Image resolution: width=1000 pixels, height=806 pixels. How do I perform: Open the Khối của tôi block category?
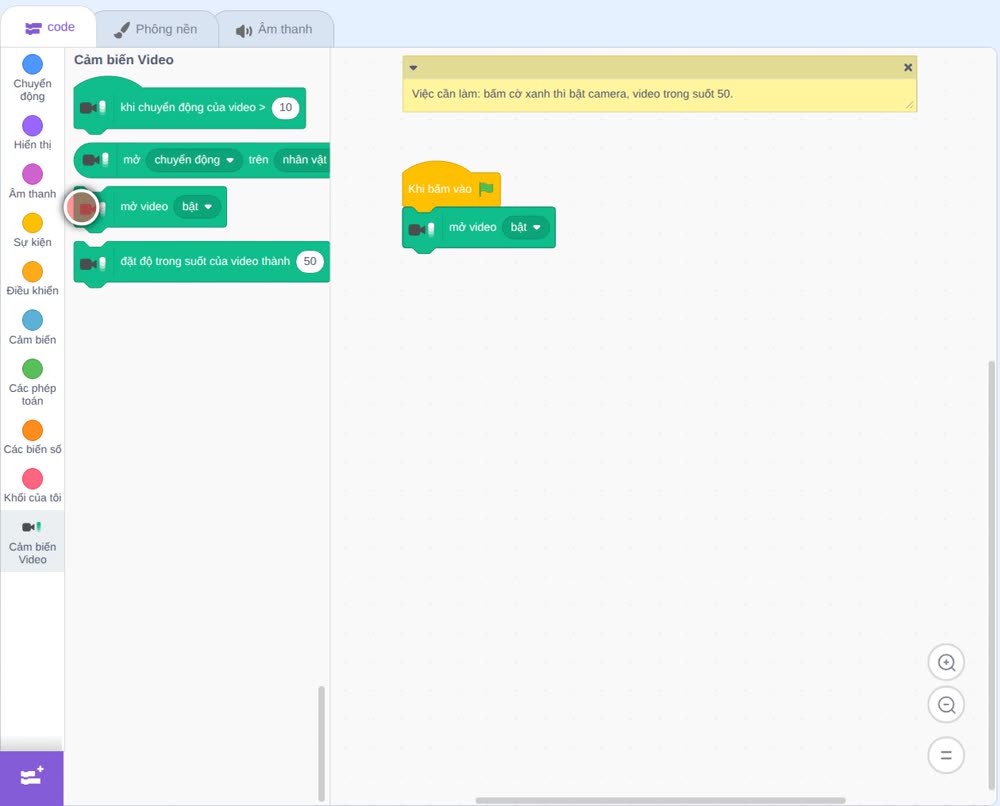point(32,486)
